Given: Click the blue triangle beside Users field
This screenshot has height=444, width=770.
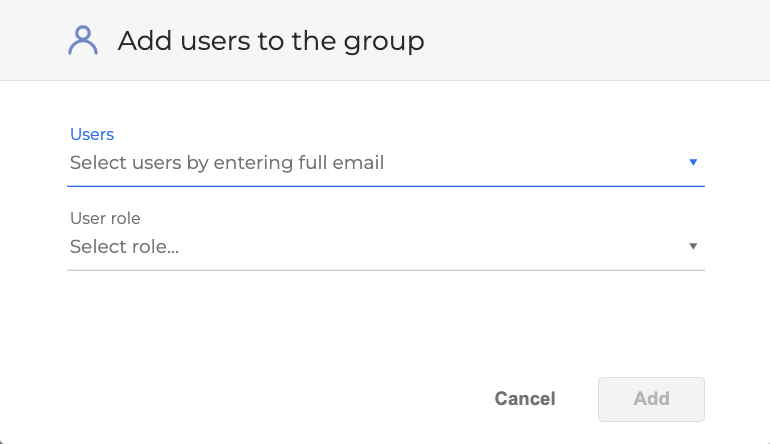Looking at the screenshot, I should pyautogui.click(x=693, y=162).
